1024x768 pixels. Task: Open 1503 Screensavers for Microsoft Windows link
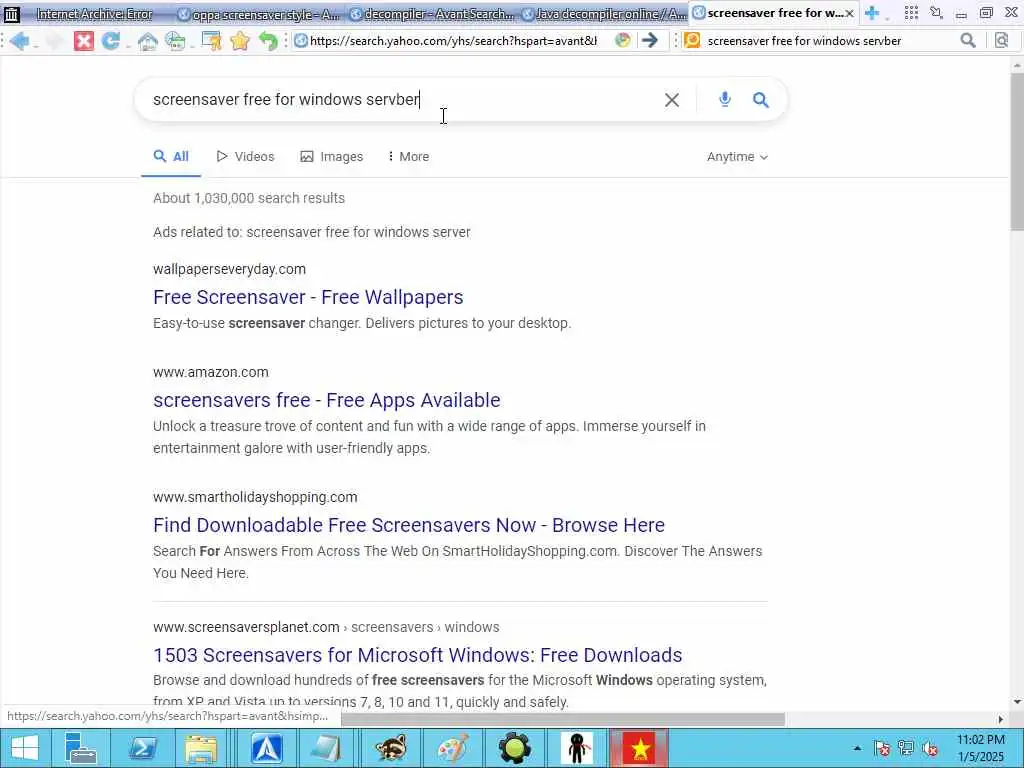tap(417, 655)
